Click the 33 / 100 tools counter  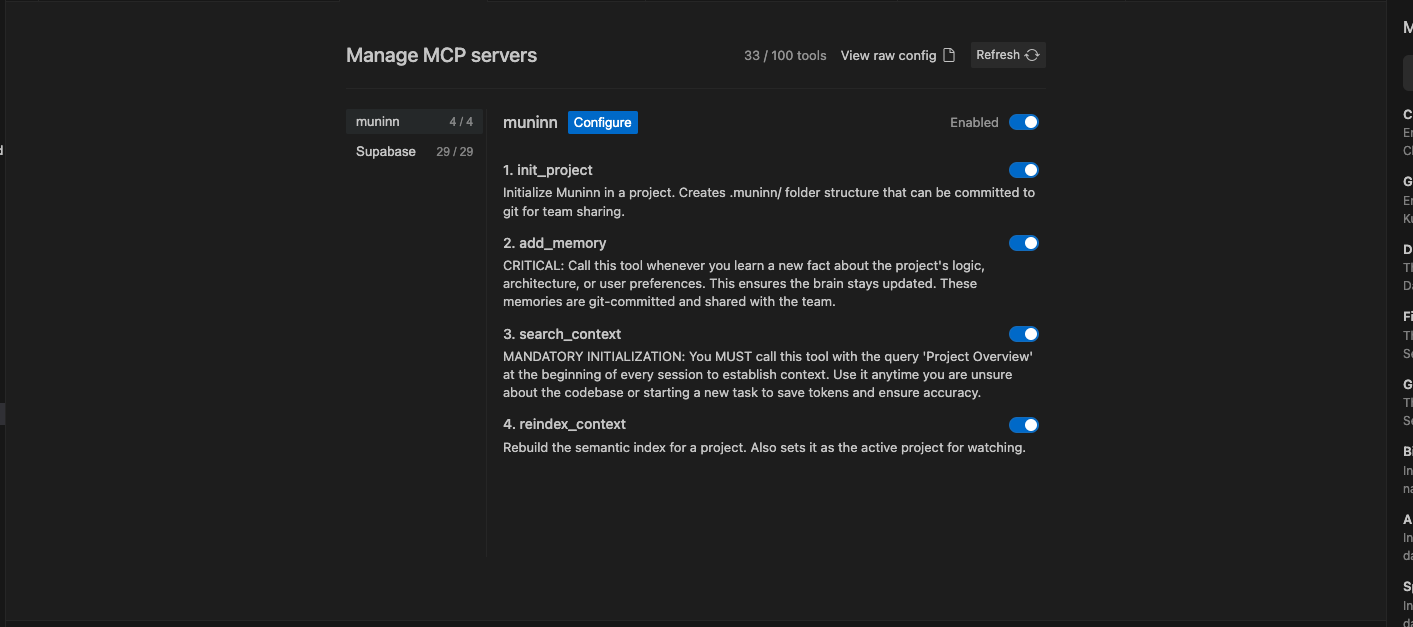coord(785,56)
